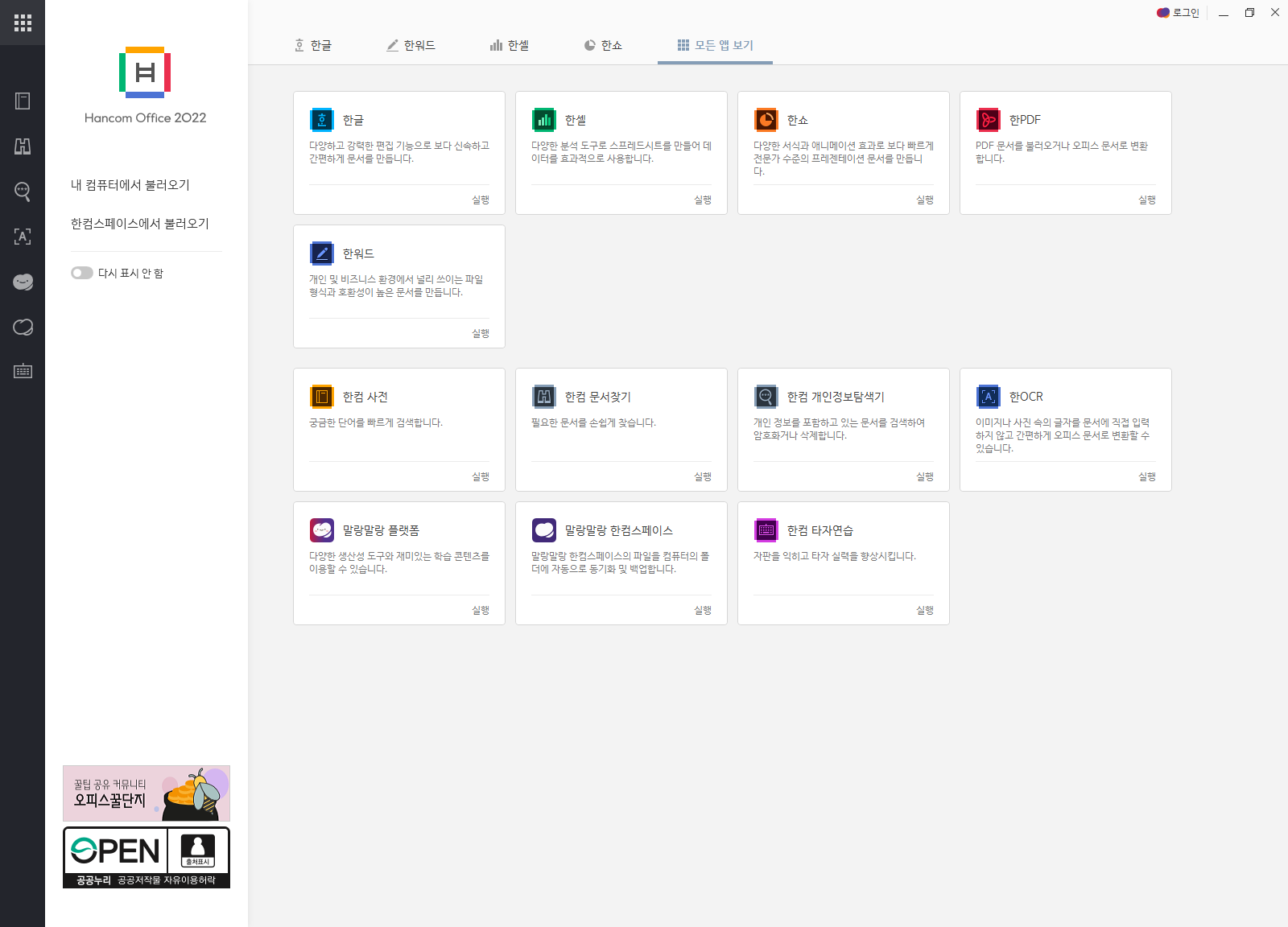Click the 한셀 card icon

[544, 120]
